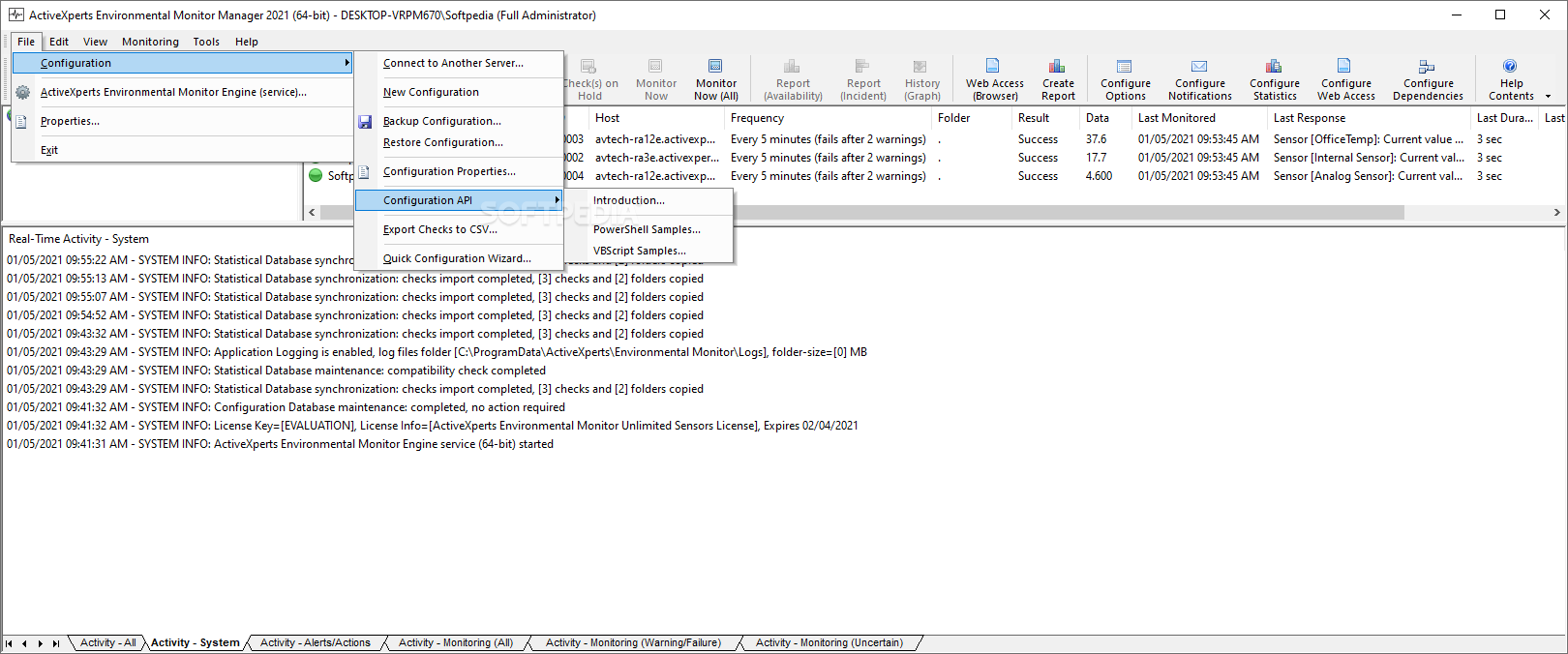The height and width of the screenshot is (654, 1568).
Task: Open Report (Incident) from the toolbar
Action: pyautogui.click(x=862, y=79)
